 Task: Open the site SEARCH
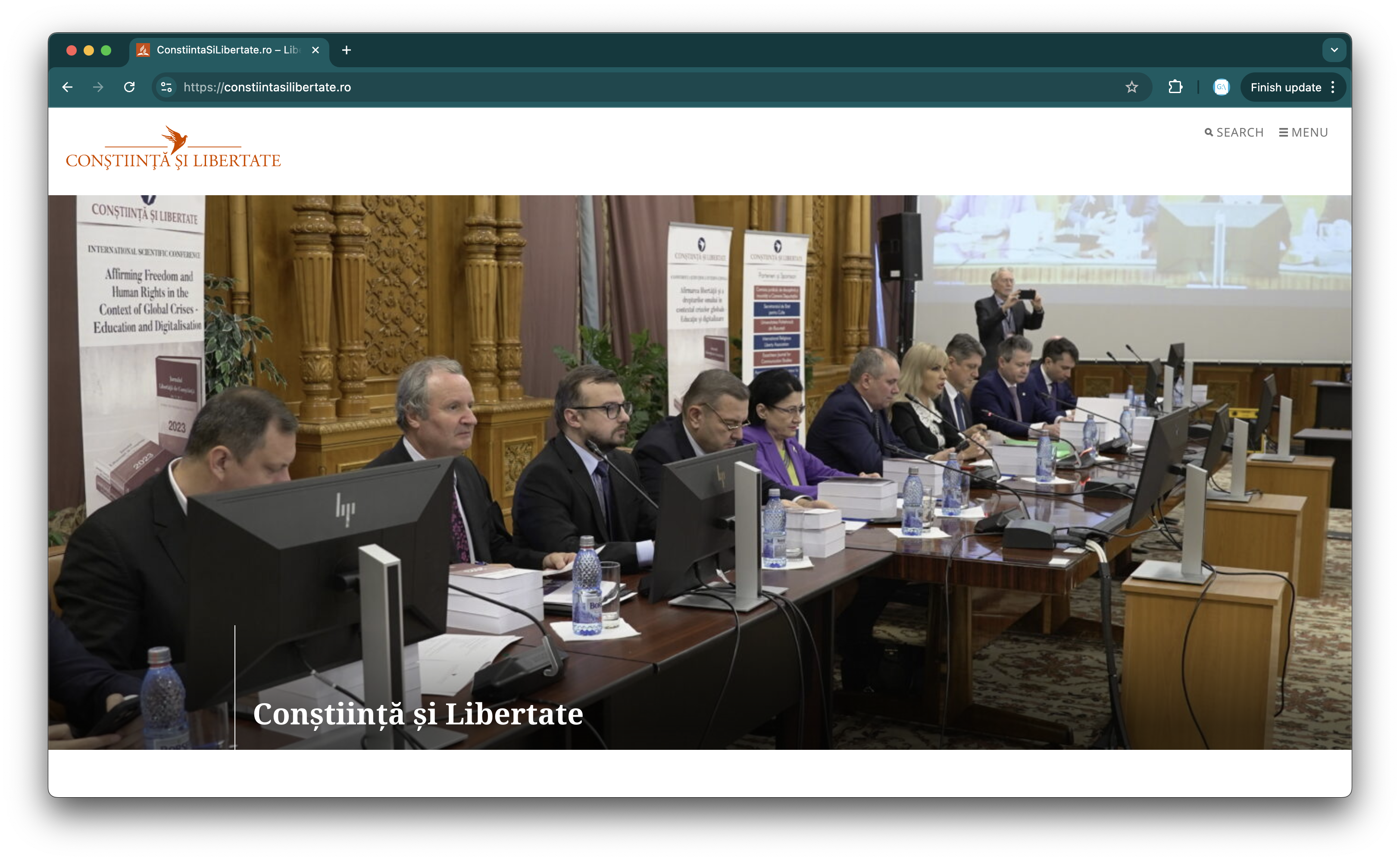[x=1234, y=132]
